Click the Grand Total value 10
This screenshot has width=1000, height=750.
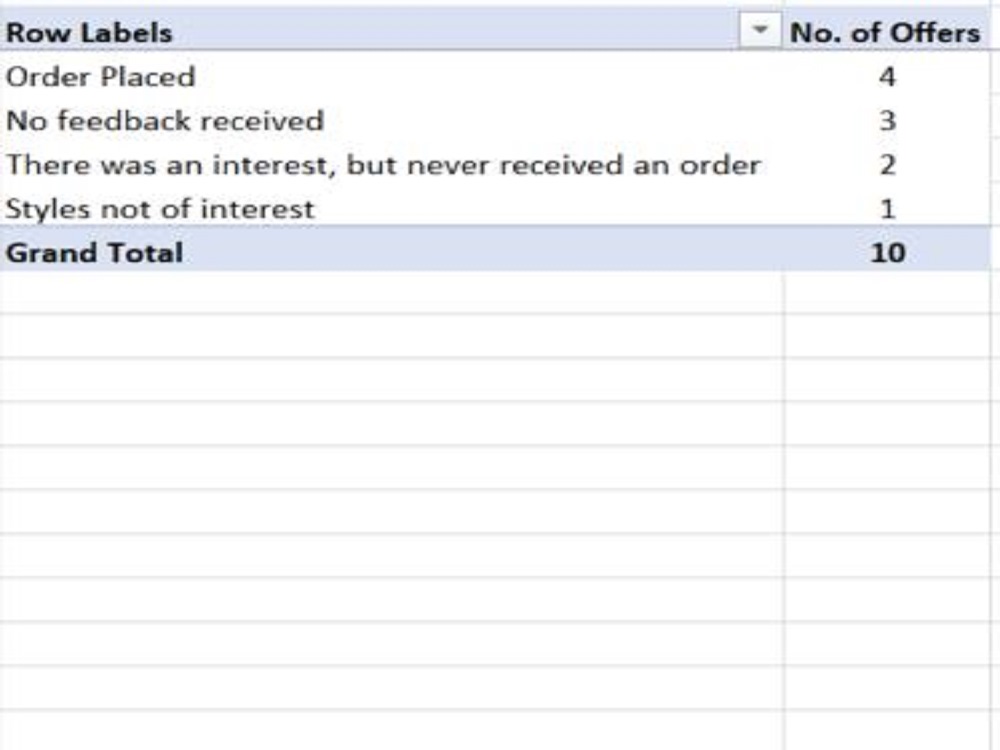tap(887, 252)
